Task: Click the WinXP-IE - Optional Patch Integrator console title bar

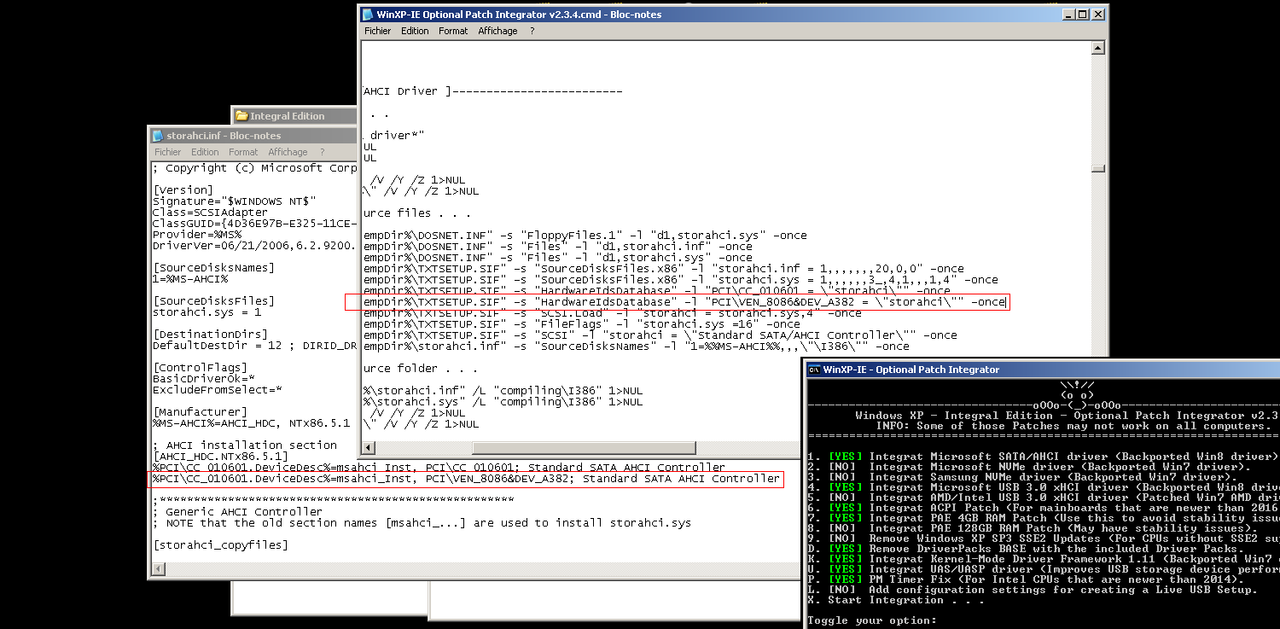Action: coord(1042,369)
